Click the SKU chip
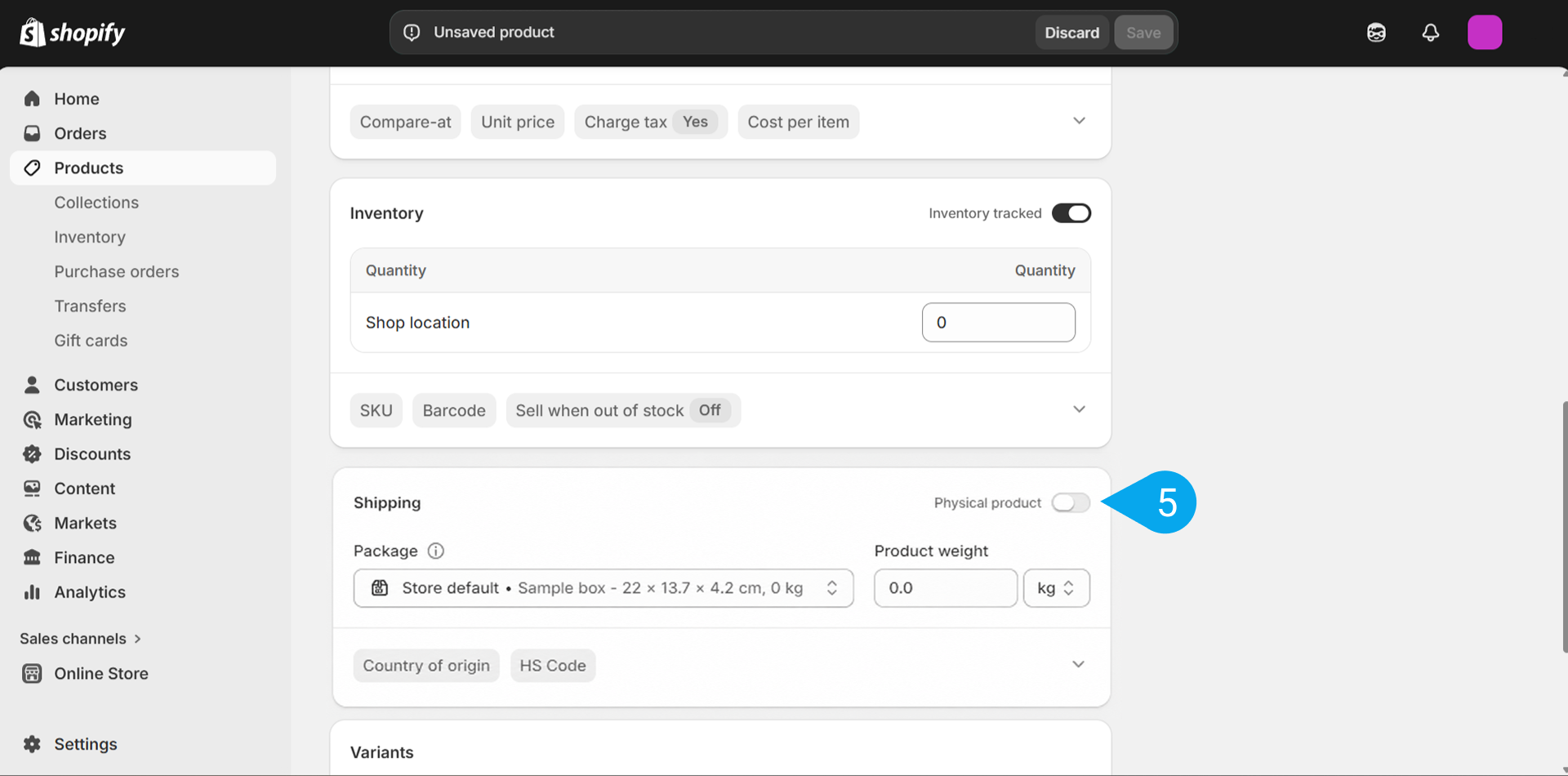1568x776 pixels. tap(376, 410)
